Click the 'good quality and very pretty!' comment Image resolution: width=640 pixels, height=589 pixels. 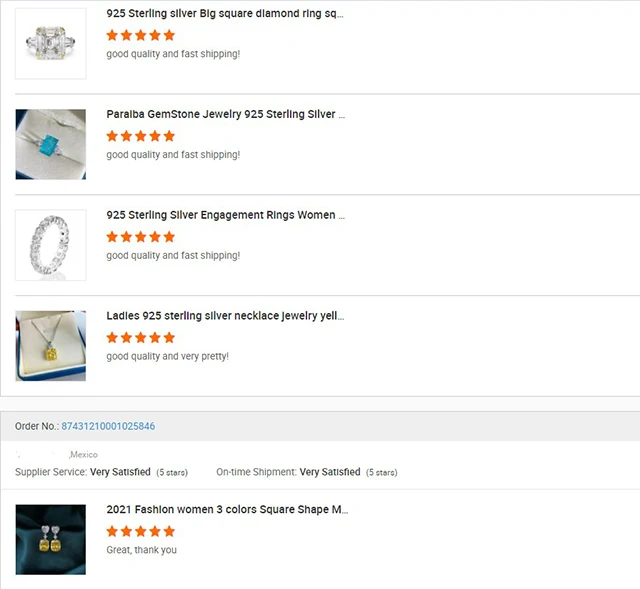[167, 356]
